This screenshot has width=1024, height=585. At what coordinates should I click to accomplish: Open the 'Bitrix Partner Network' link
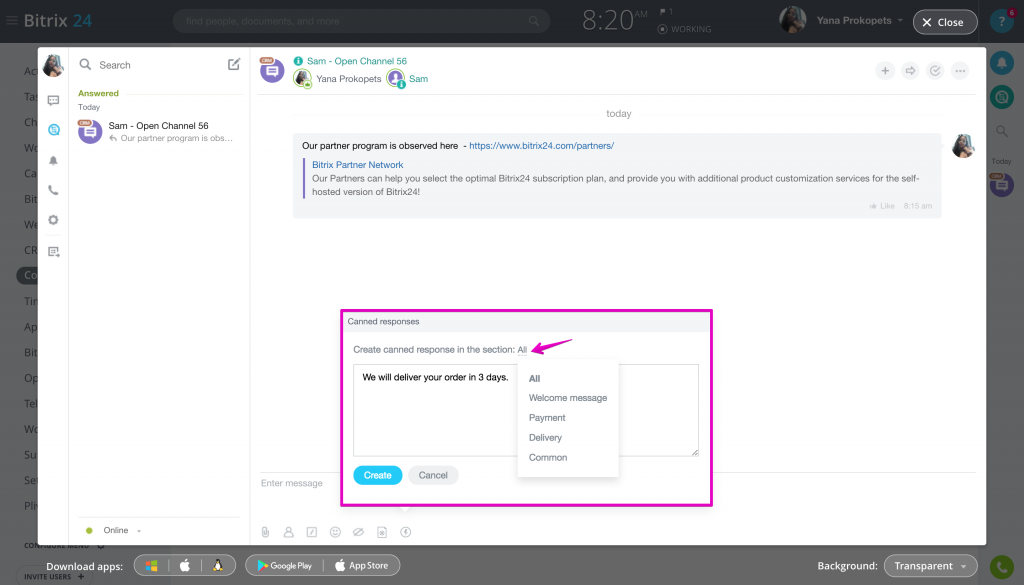(358, 165)
